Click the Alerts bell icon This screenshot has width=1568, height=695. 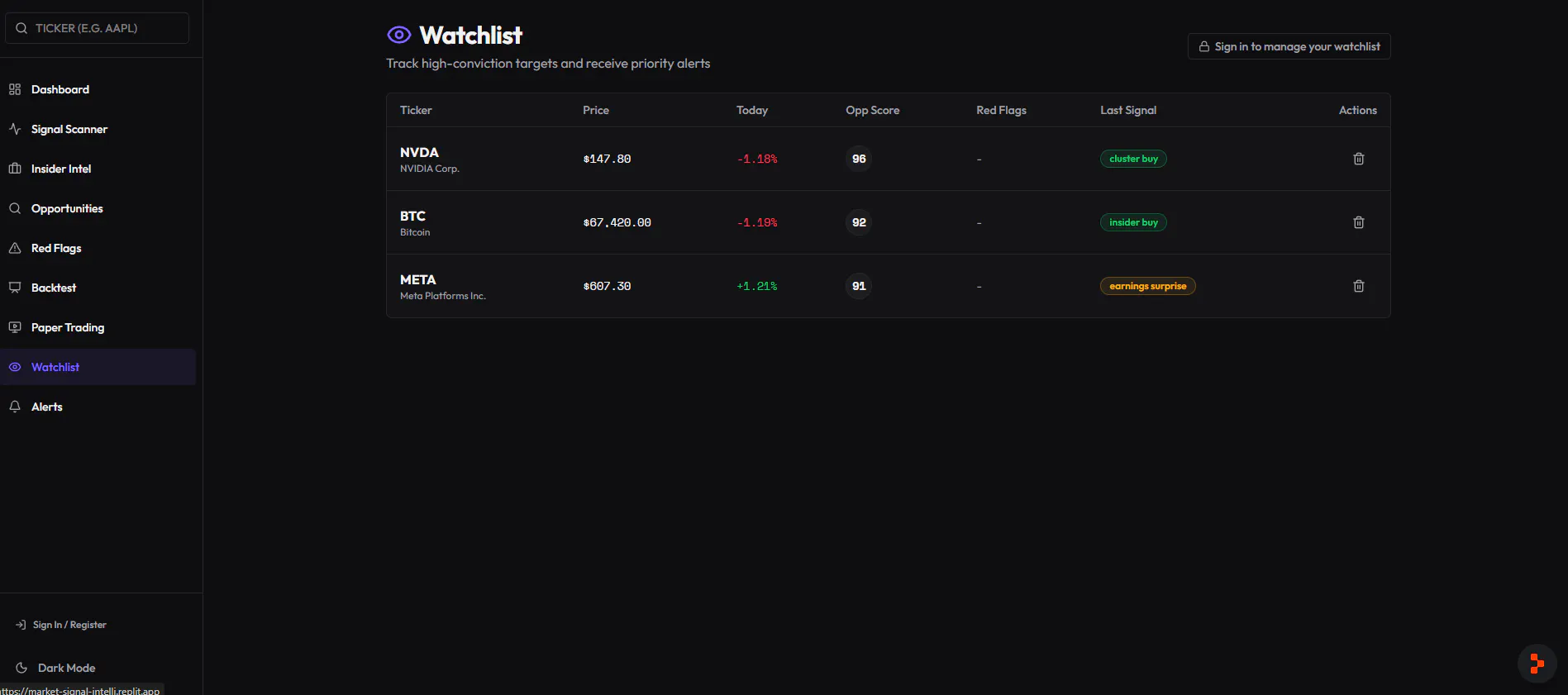pos(15,407)
